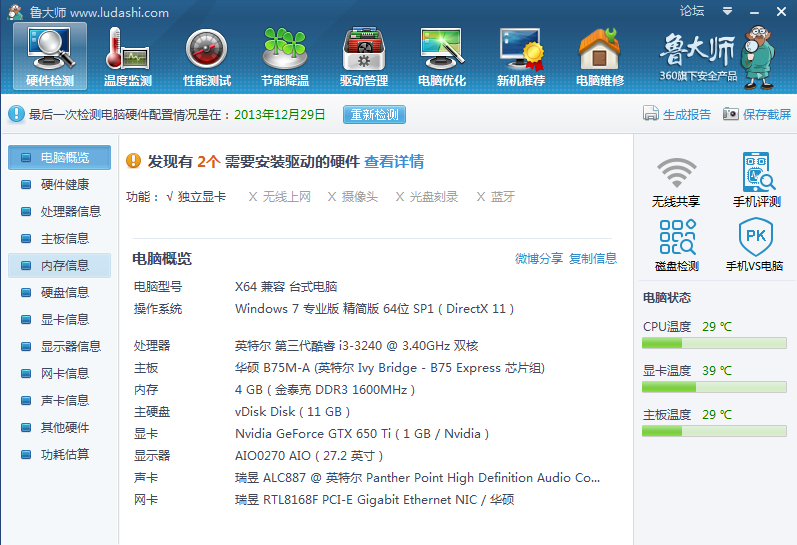
Task: Open the 性能测试 performance test gauge icon
Action: pyautogui.click(x=206, y=56)
